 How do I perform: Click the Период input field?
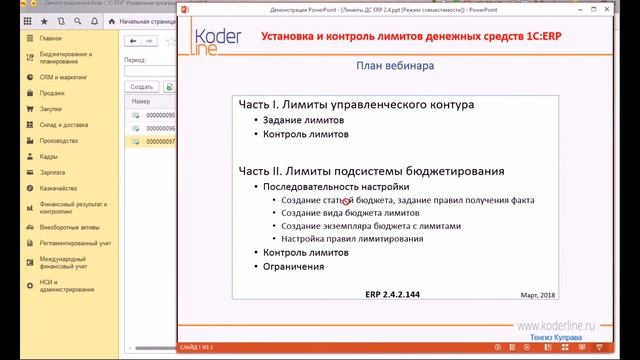150,71
